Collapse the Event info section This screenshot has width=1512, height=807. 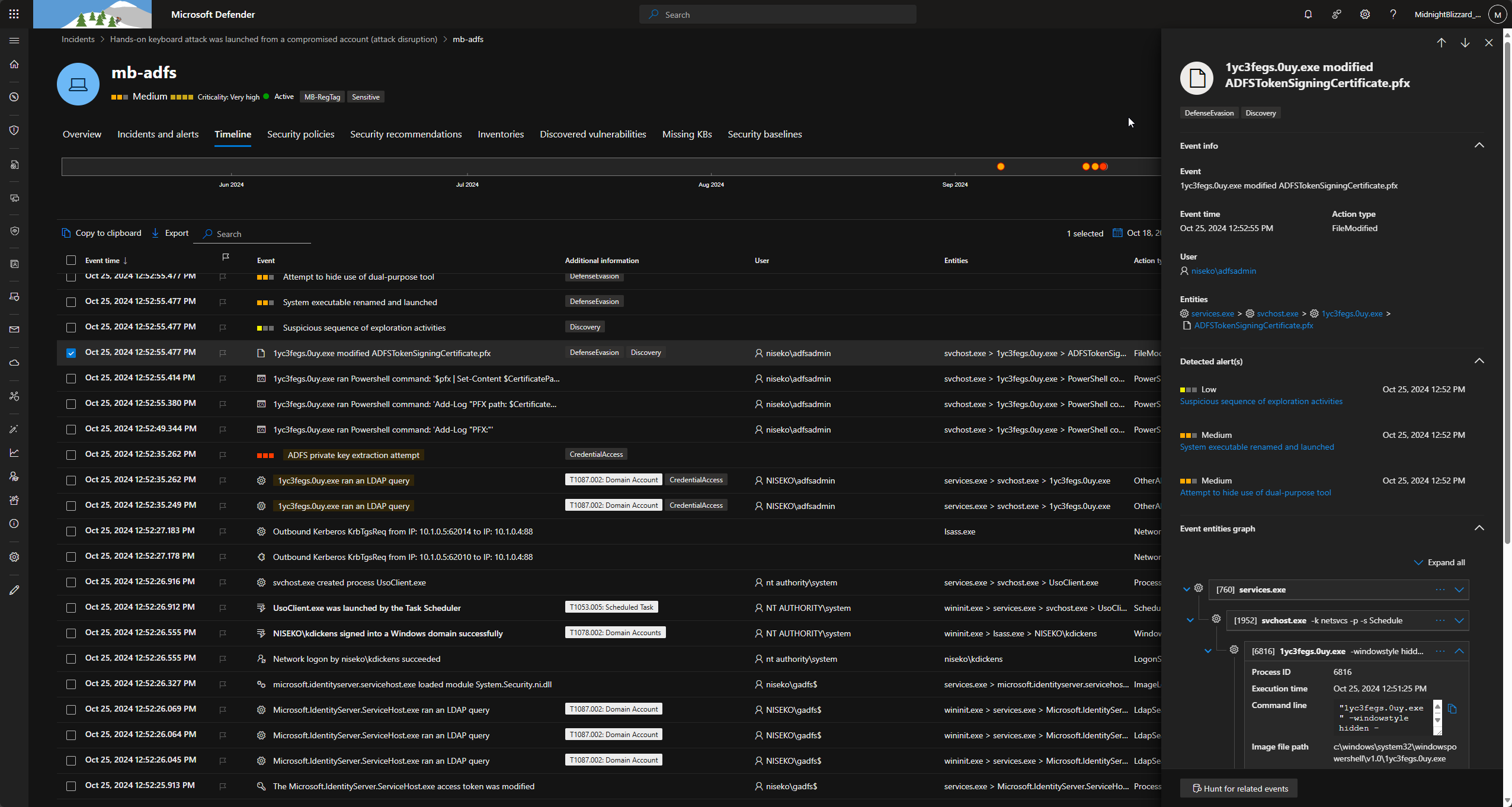(1479, 145)
